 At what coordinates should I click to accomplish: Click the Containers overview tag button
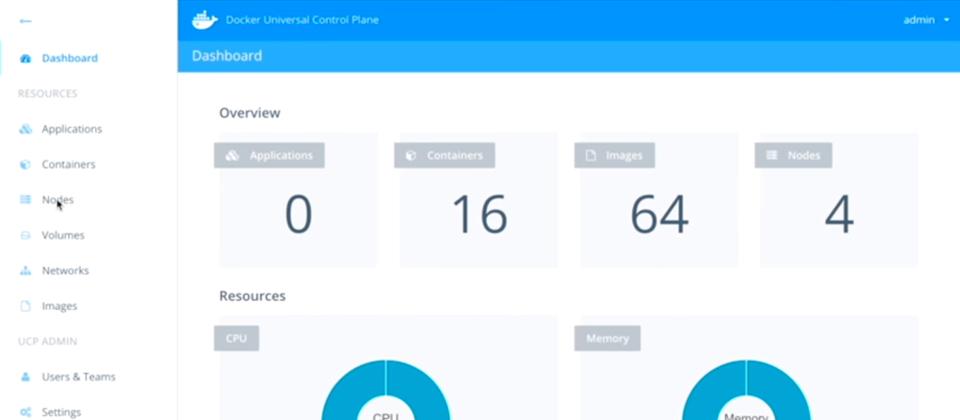click(444, 156)
